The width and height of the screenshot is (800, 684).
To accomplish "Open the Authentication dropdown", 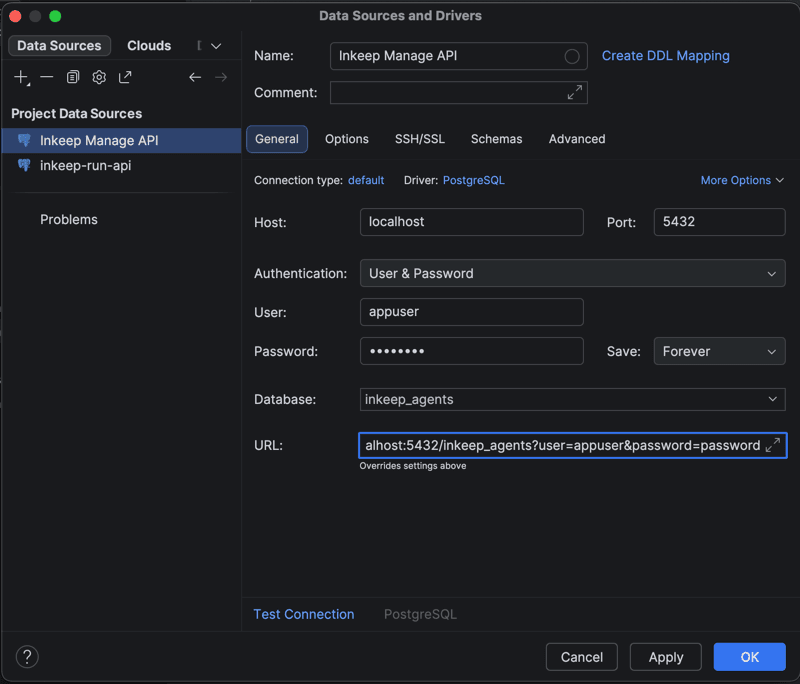I will 572,273.
